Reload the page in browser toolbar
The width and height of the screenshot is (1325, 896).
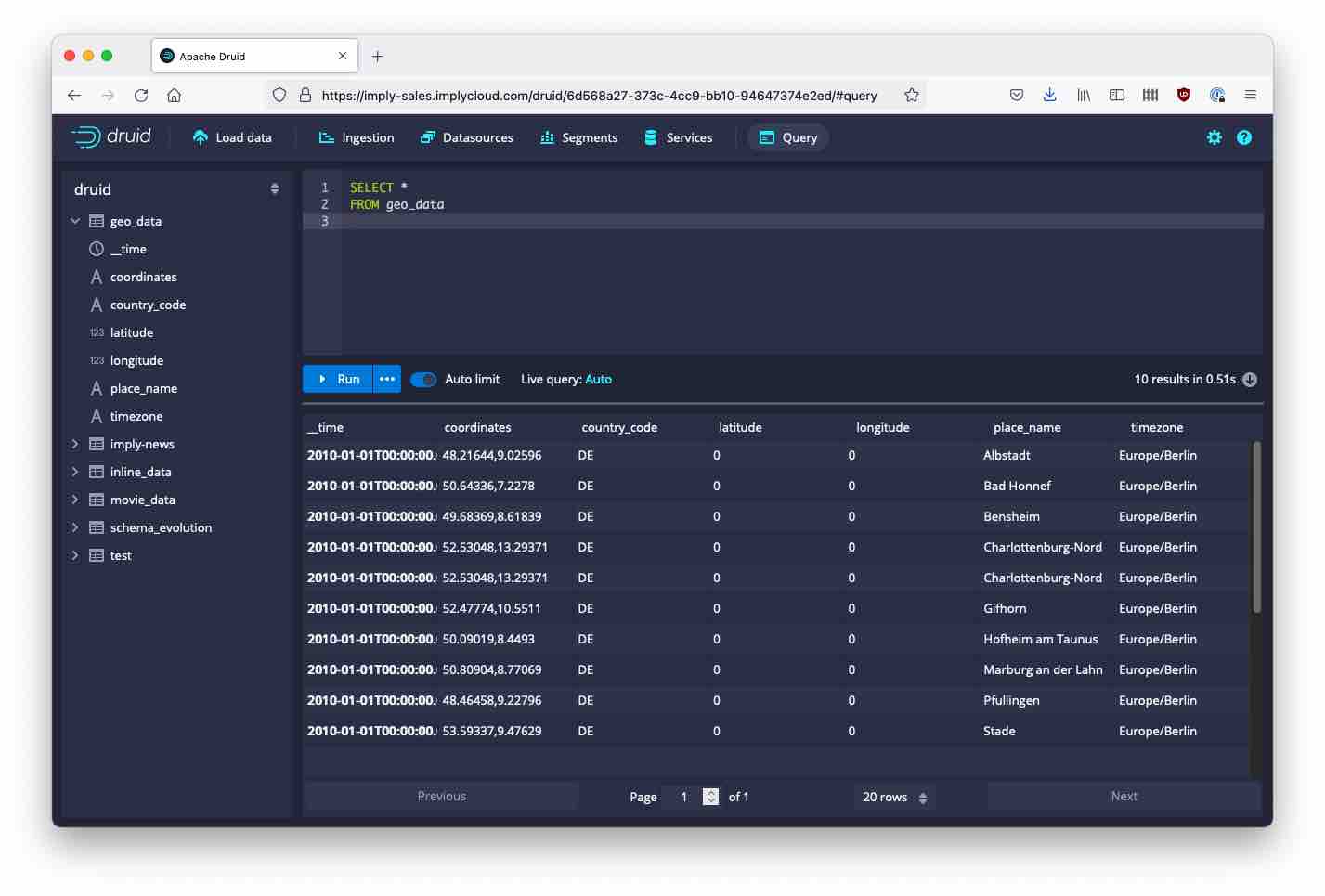tap(141, 95)
